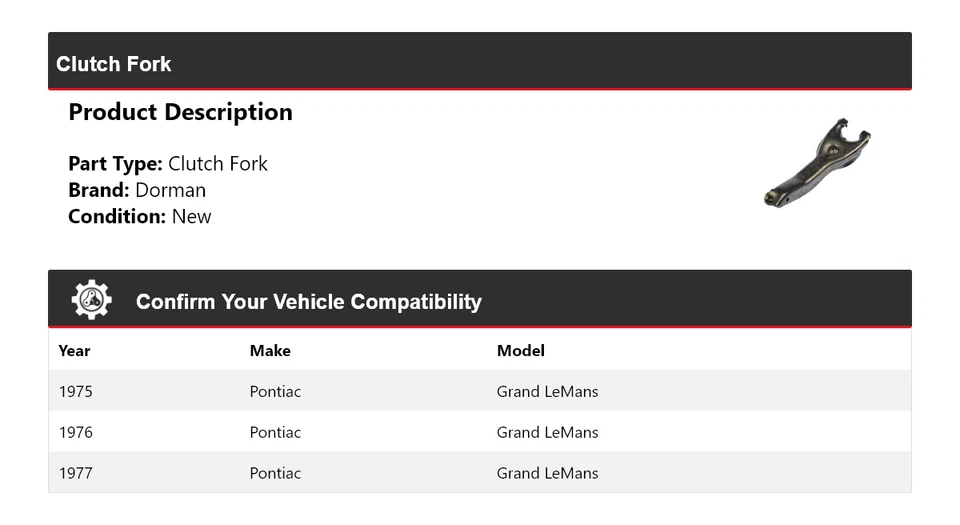Click the clutch fork product image

817,162
